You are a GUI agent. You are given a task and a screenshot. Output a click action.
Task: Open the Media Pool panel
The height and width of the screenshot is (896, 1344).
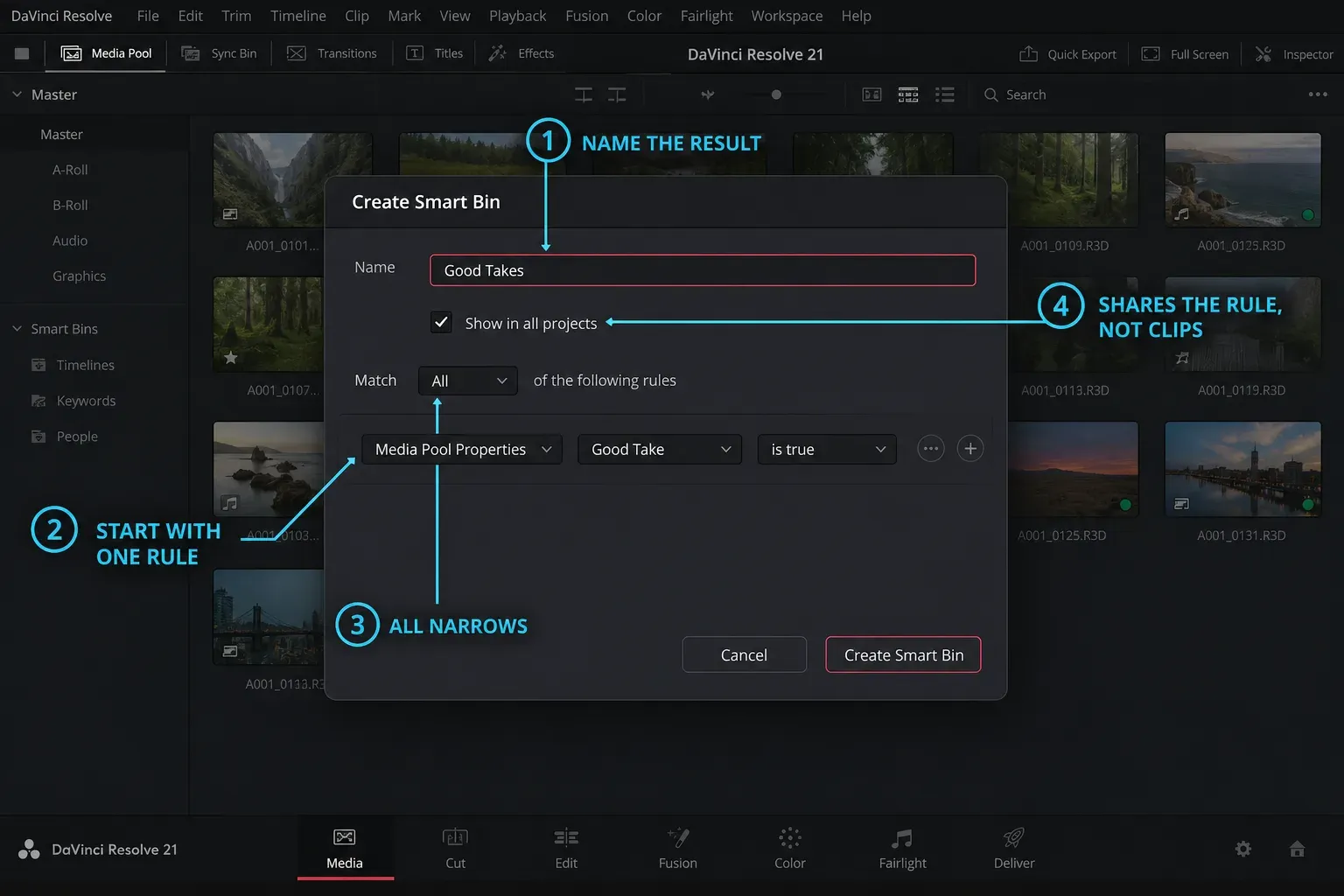point(106,53)
